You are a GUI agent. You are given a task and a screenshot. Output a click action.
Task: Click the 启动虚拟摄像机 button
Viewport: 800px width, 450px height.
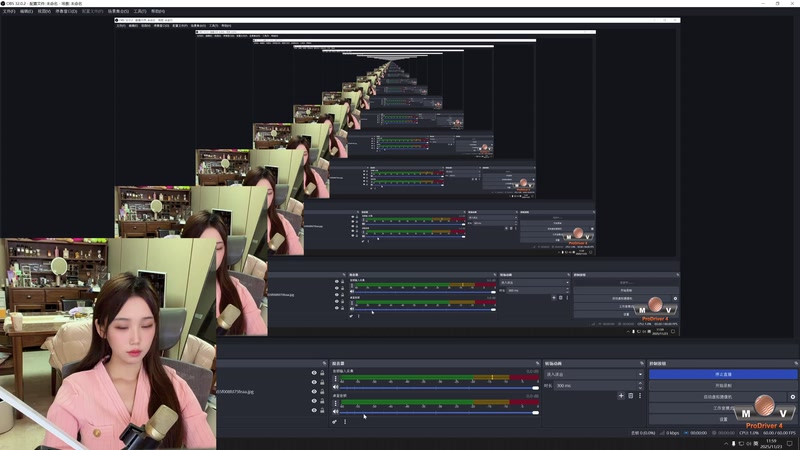coord(718,396)
